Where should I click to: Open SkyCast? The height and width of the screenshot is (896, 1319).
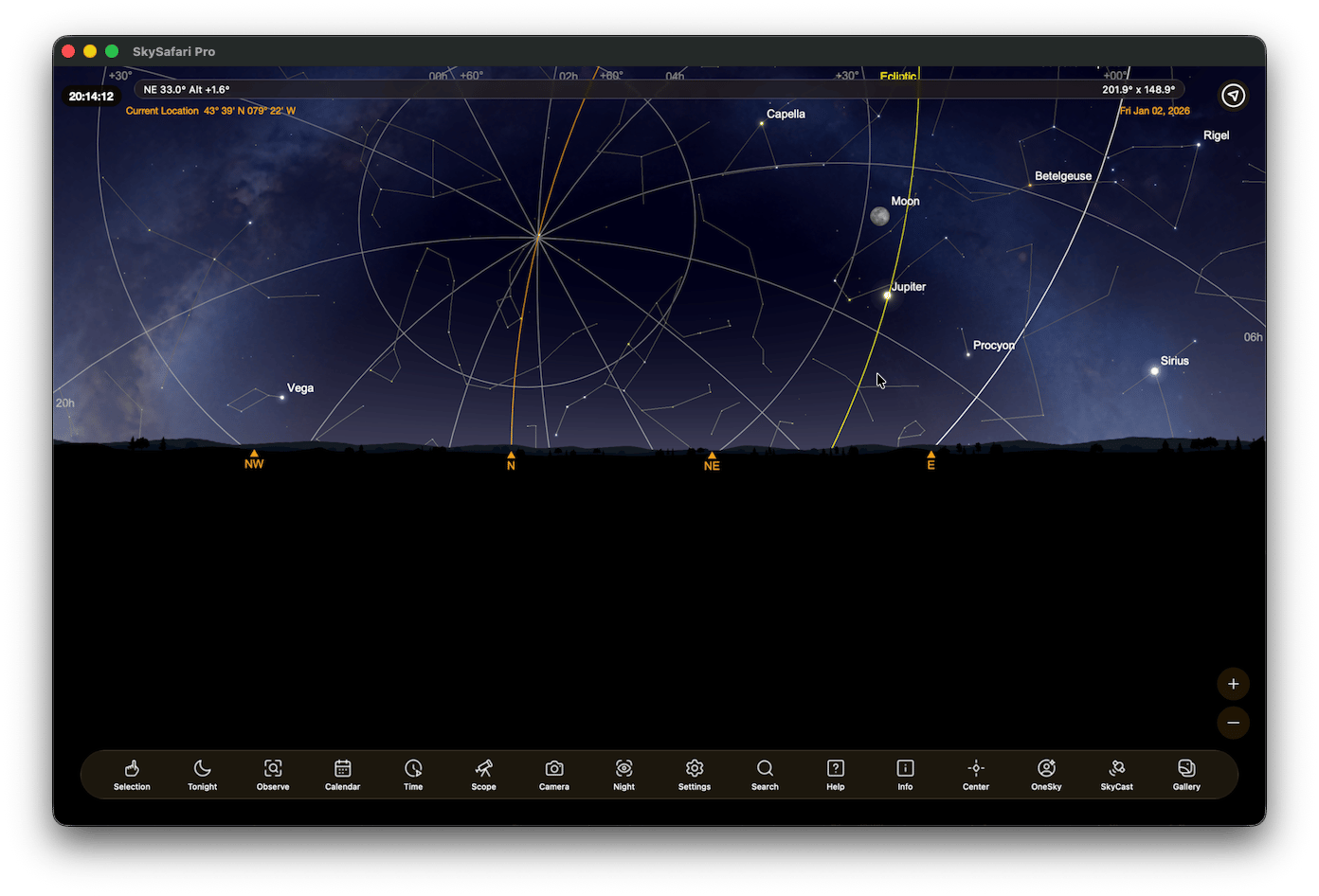[1117, 774]
